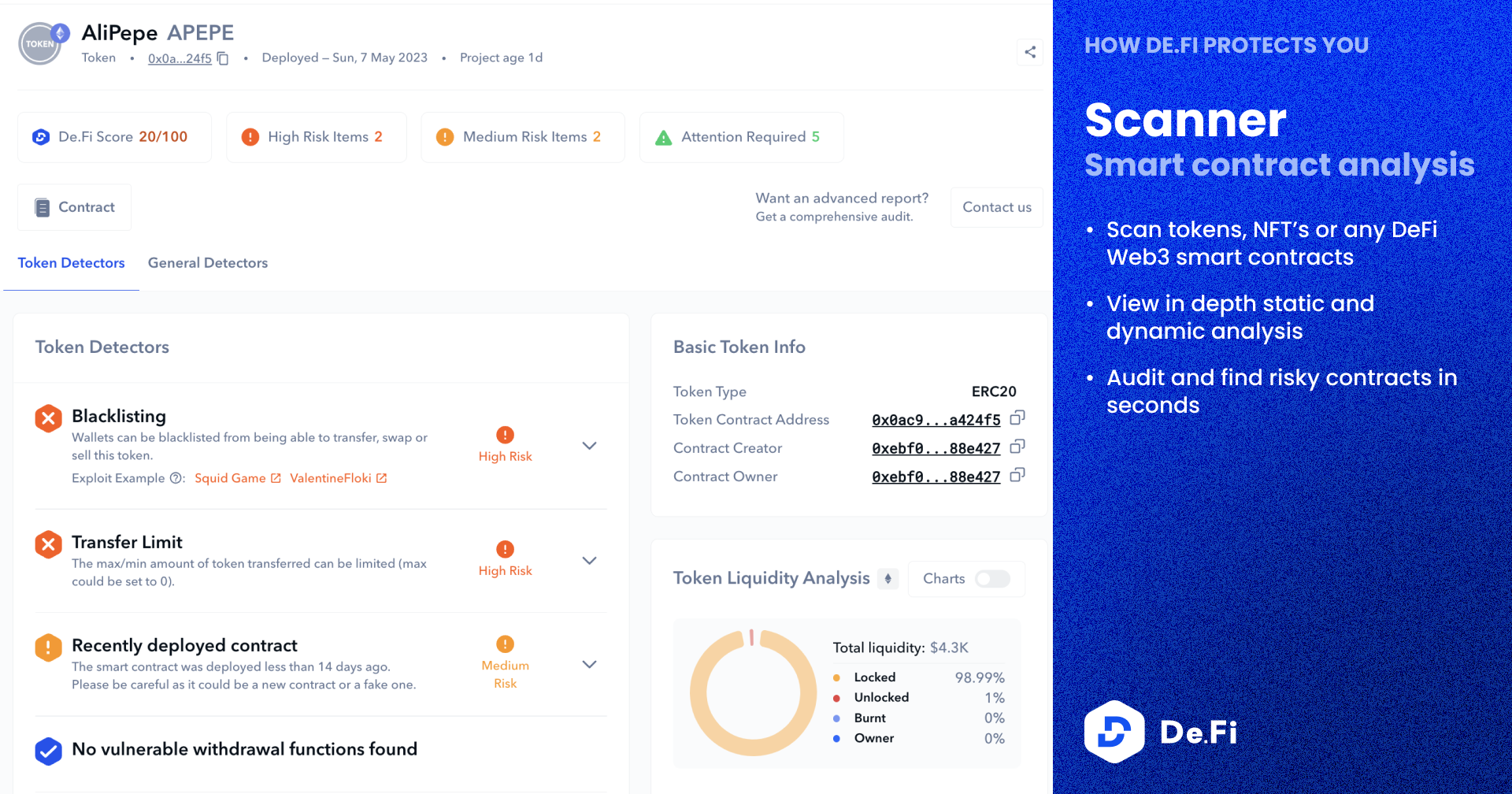Switch to the General Detectors tab
The width and height of the screenshot is (1512, 794).
208,263
